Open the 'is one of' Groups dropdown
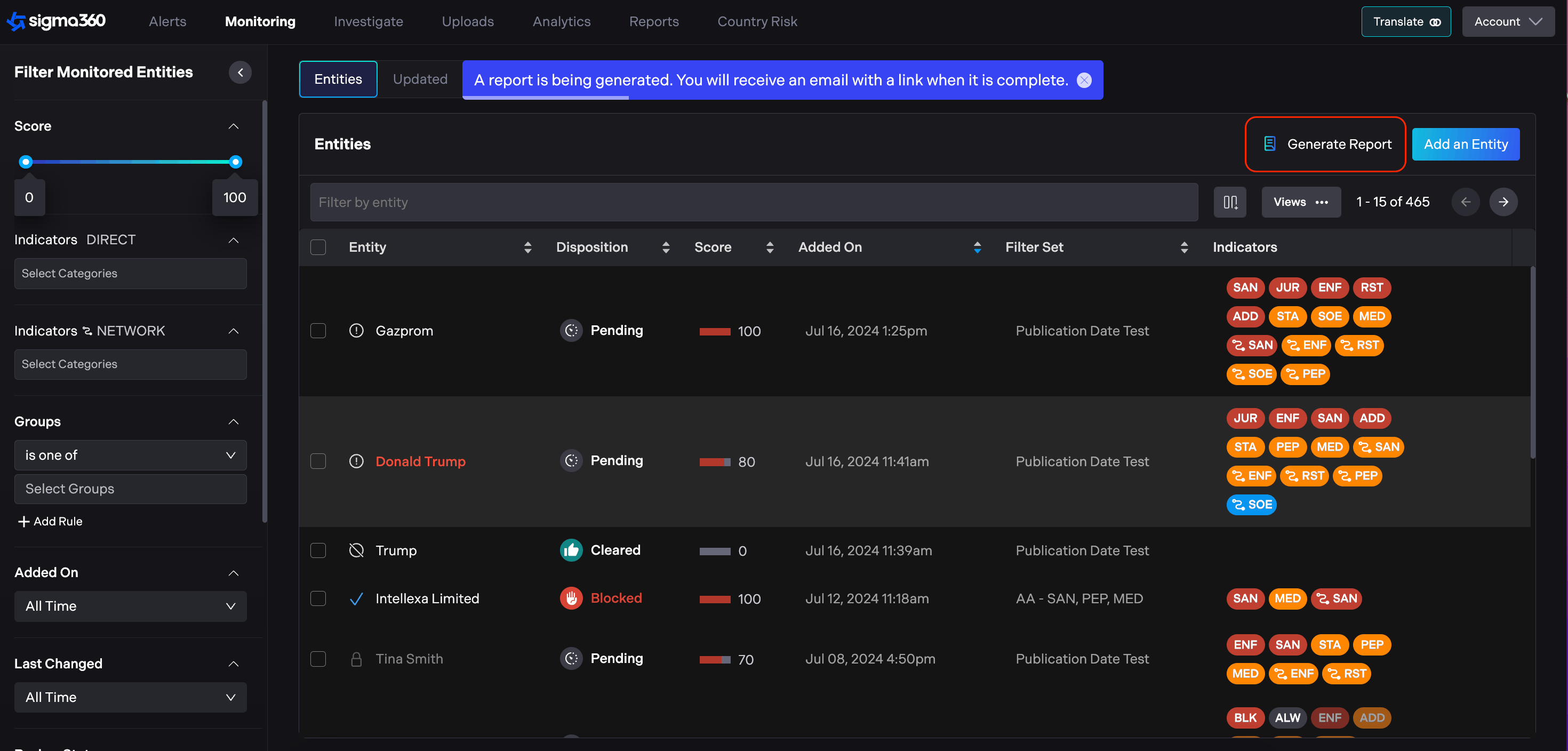Screen dimensions: 1568x751 click(130, 455)
